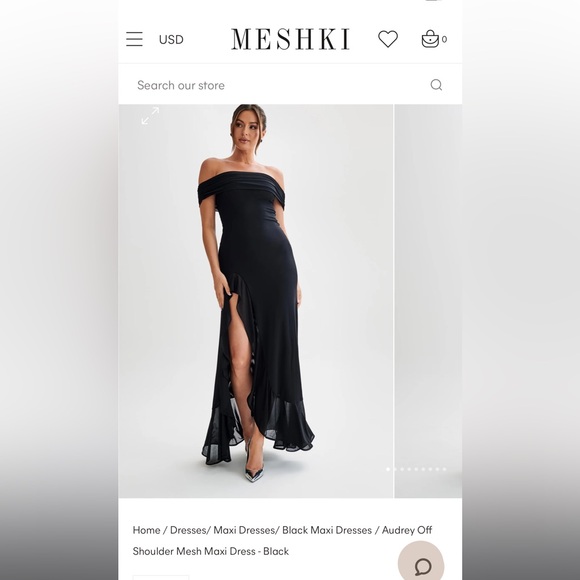Image resolution: width=580 pixels, height=580 pixels.
Task: Open the shopping bag cart
Action: [x=430, y=39]
